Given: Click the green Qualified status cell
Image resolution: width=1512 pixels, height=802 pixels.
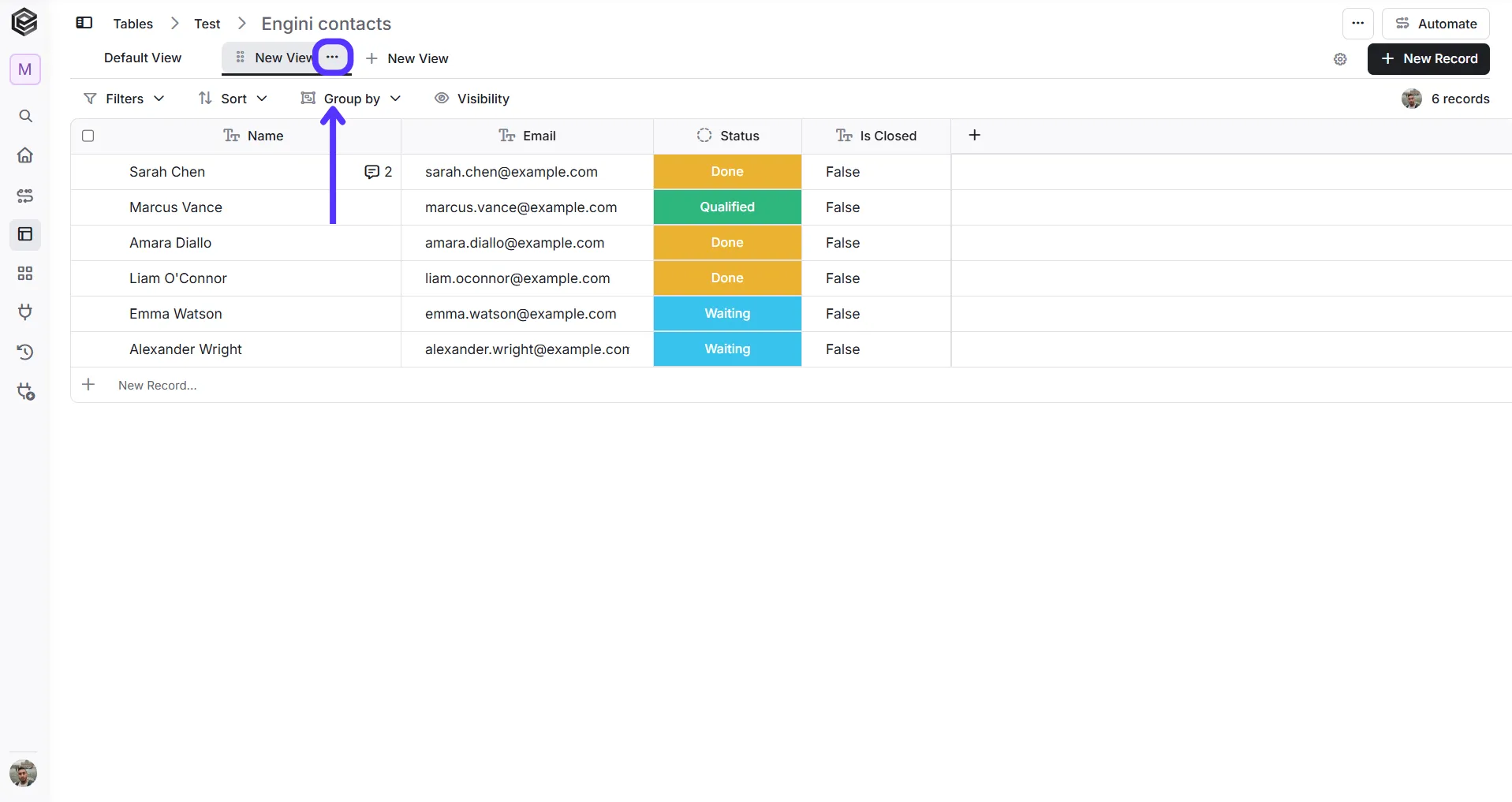Looking at the screenshot, I should pos(727,207).
